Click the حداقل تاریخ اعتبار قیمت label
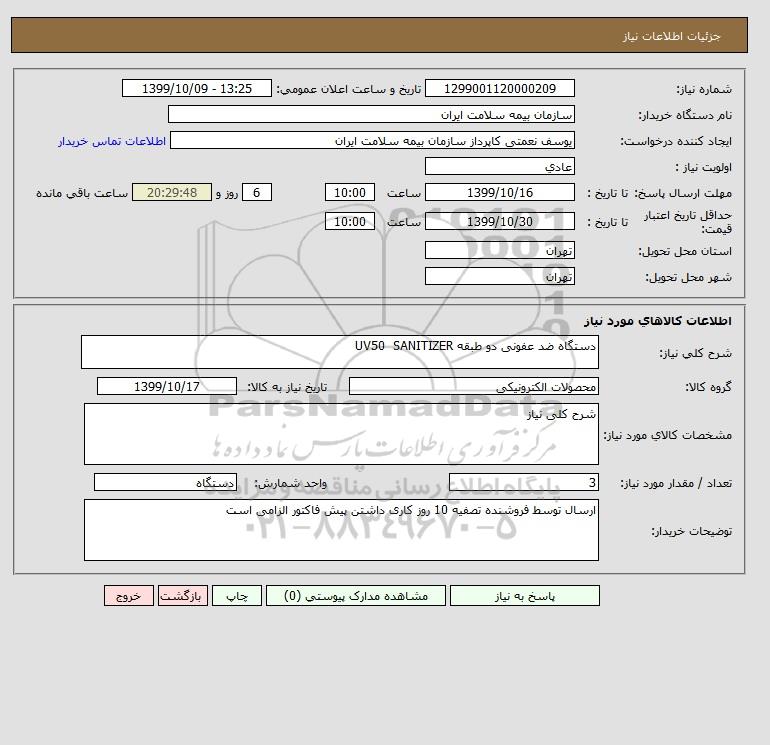Viewport: 770px width, 745px height. point(688,222)
